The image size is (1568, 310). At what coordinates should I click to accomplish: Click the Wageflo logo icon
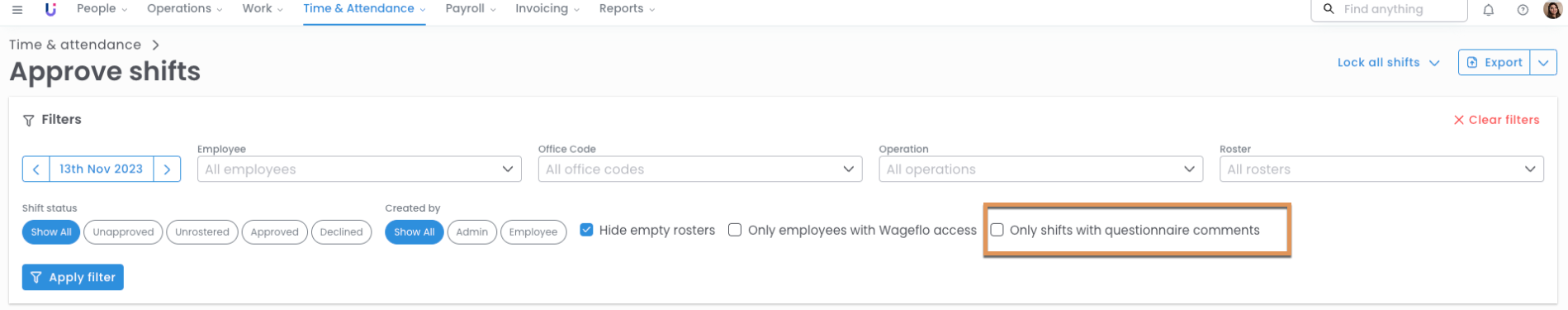click(x=51, y=9)
